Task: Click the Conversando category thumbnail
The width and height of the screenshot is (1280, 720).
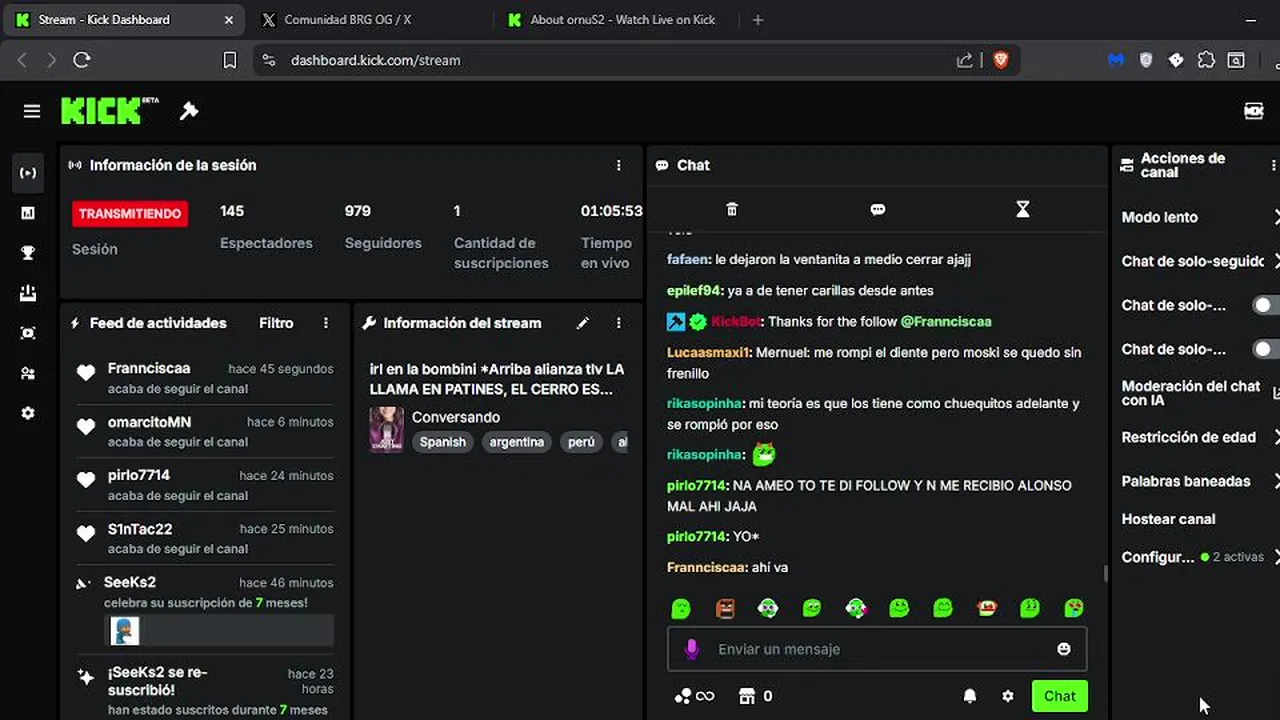Action: coord(387,429)
